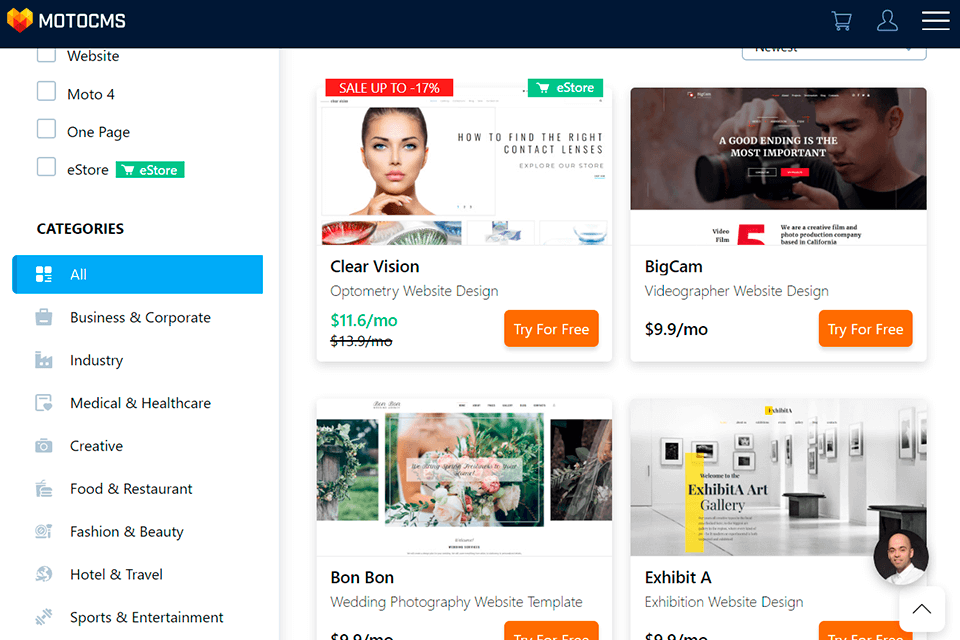Screen dimensions: 960x640
Task: Select Business & Corporate category
Action: (138, 317)
